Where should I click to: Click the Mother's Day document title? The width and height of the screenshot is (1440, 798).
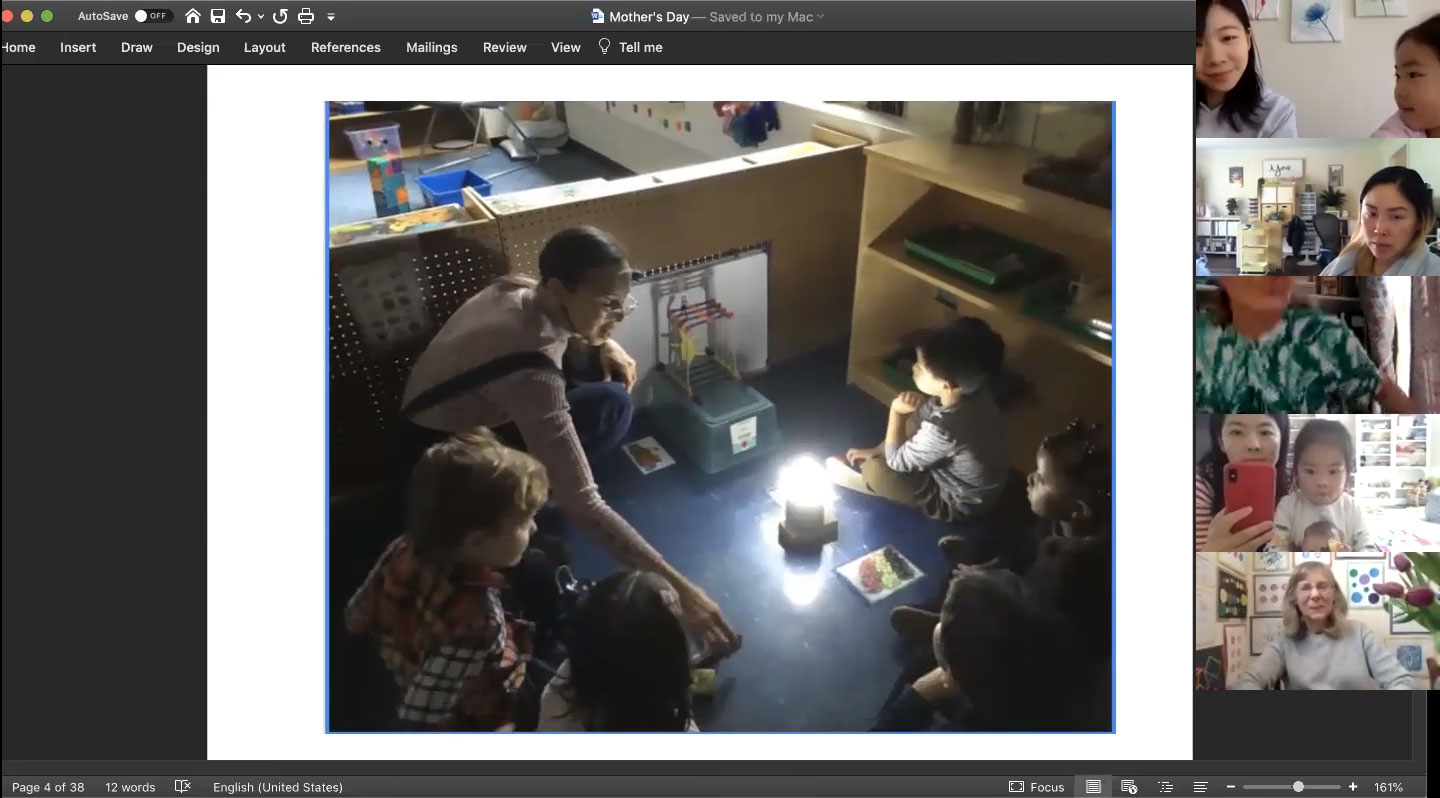pyautogui.click(x=649, y=17)
